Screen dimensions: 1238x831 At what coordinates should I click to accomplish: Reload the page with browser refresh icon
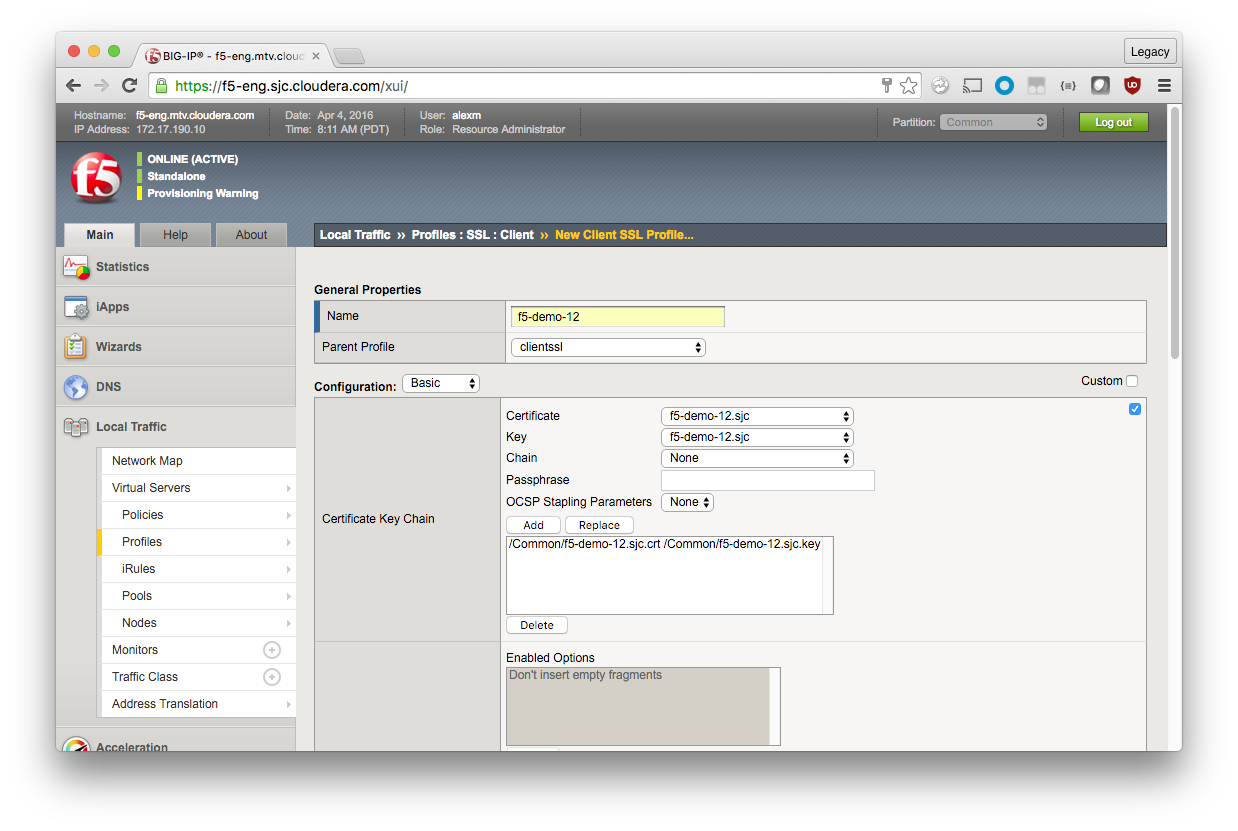tap(129, 86)
